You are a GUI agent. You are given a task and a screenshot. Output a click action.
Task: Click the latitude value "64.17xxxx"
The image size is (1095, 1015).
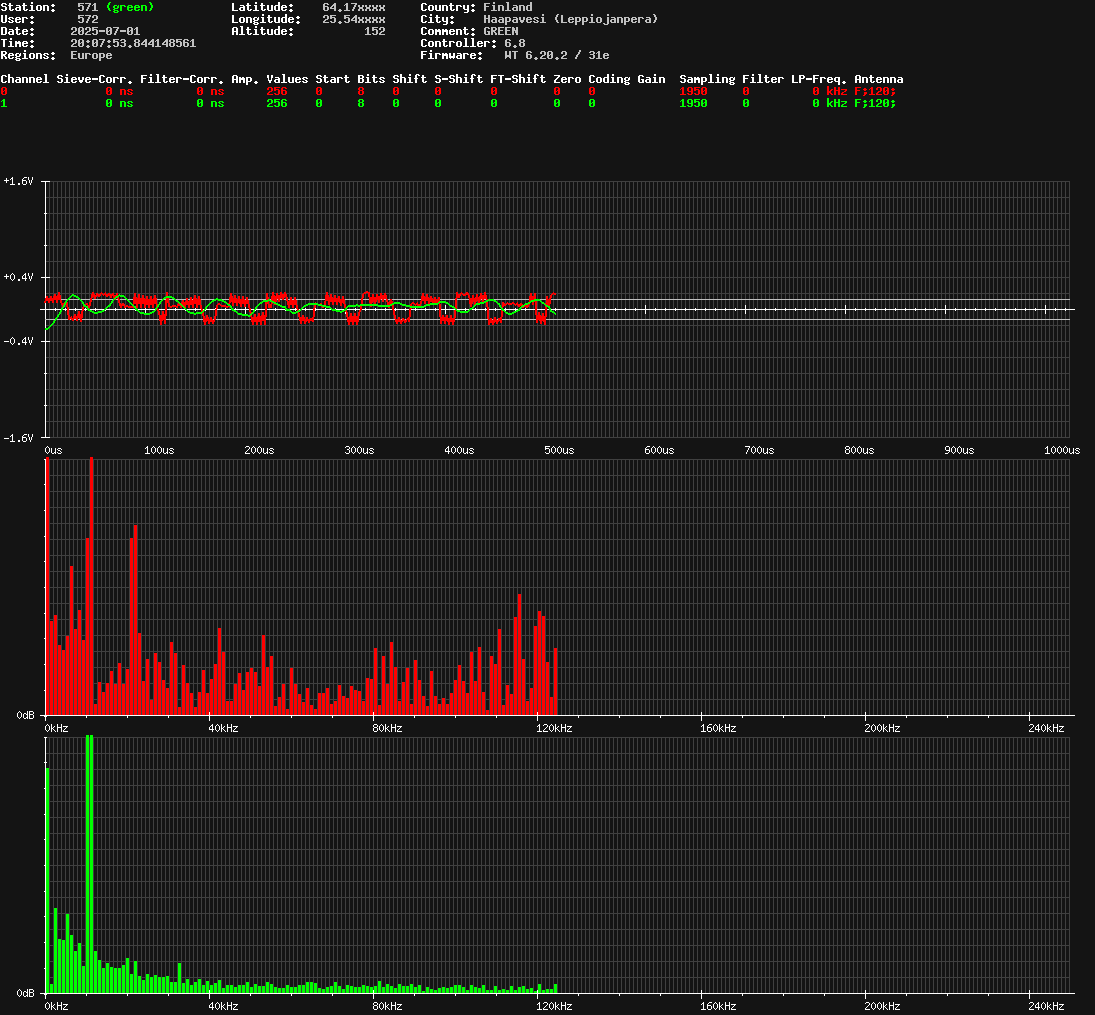[353, 7]
